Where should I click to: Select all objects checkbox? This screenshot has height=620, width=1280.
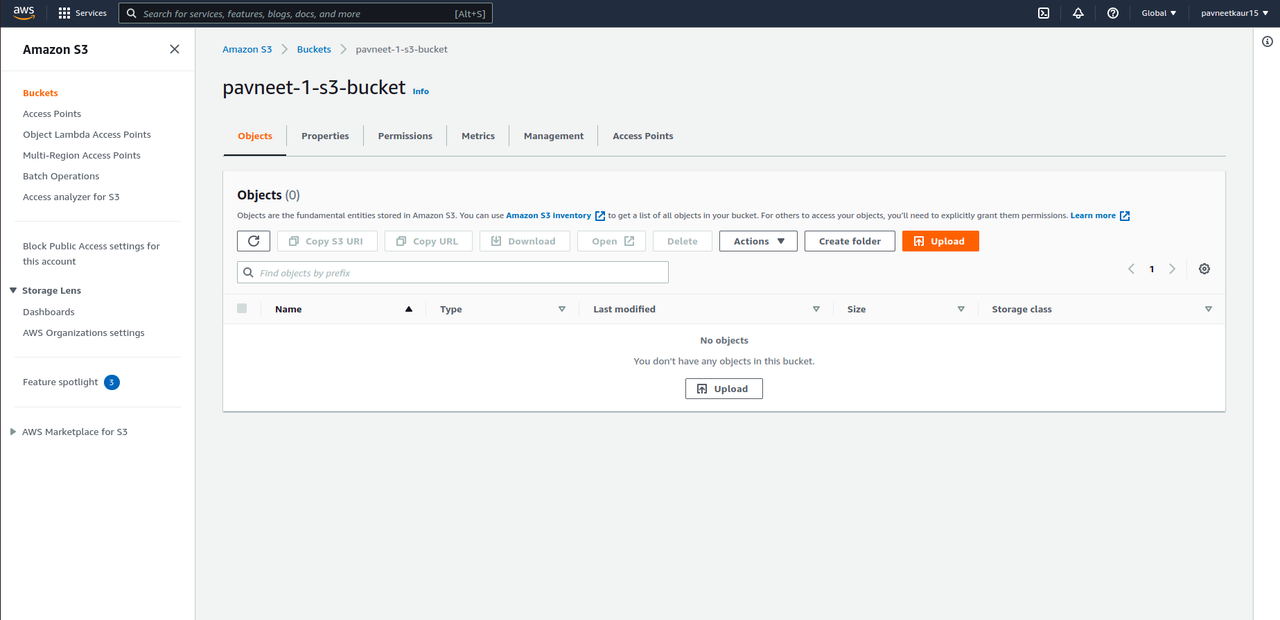[242, 308]
